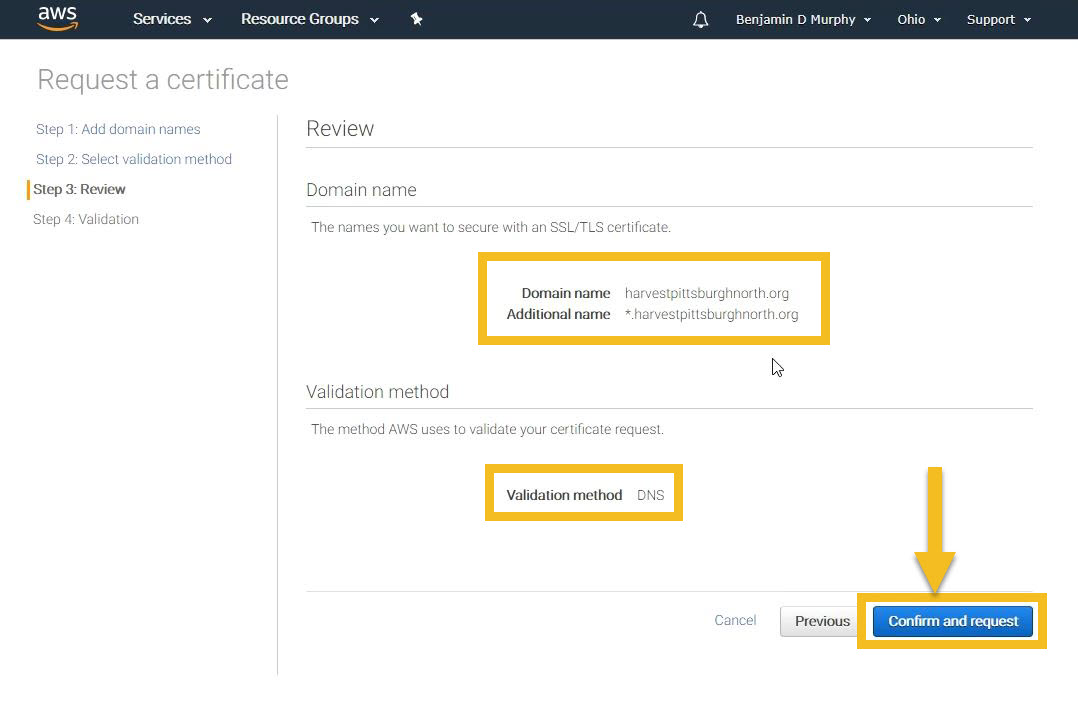Open the Benjamin D Murphy account menu
The image size is (1078, 716).
coord(803,19)
